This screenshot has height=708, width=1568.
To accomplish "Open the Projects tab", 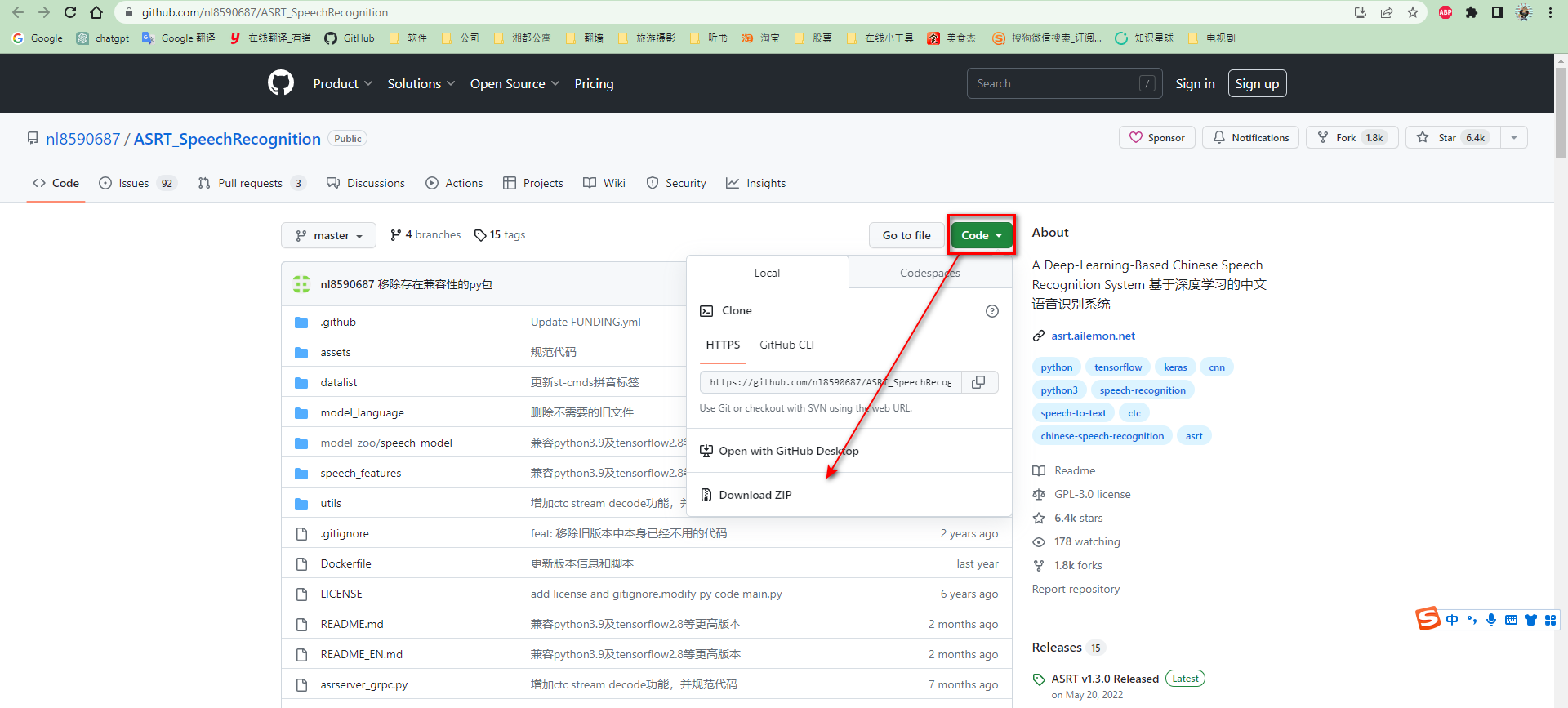I will (533, 183).
